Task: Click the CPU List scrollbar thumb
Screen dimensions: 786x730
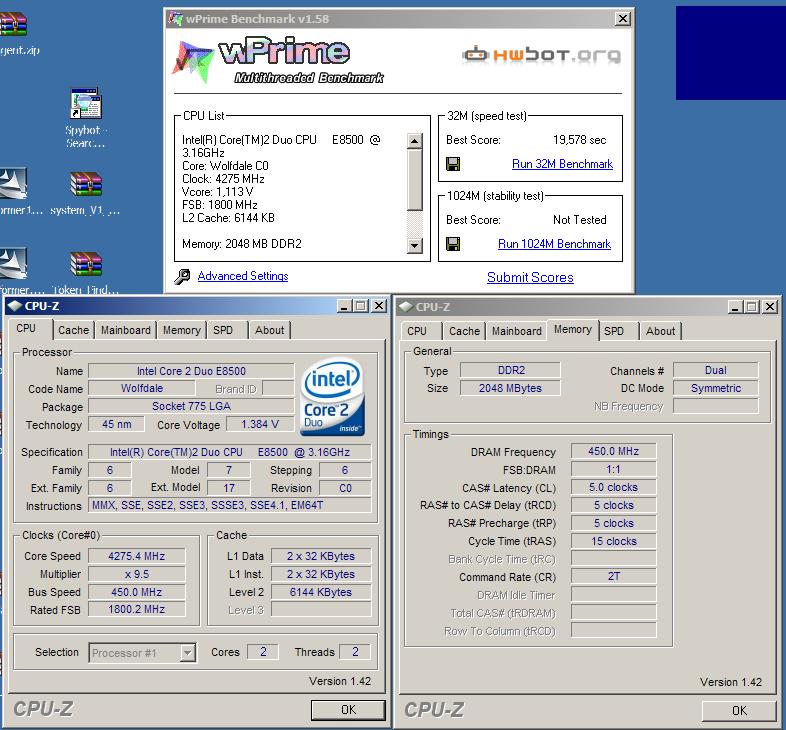Action: pyautogui.click(x=414, y=180)
